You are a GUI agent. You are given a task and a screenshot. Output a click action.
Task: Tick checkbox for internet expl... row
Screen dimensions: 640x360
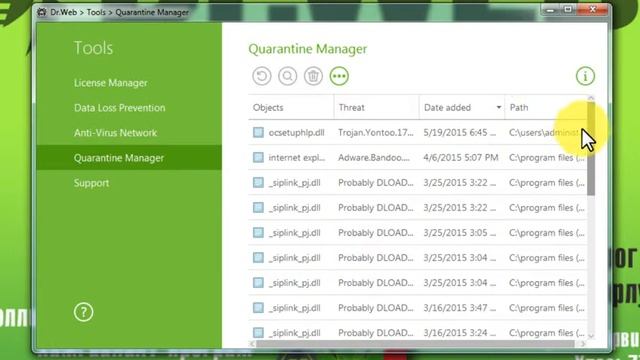(x=258, y=158)
